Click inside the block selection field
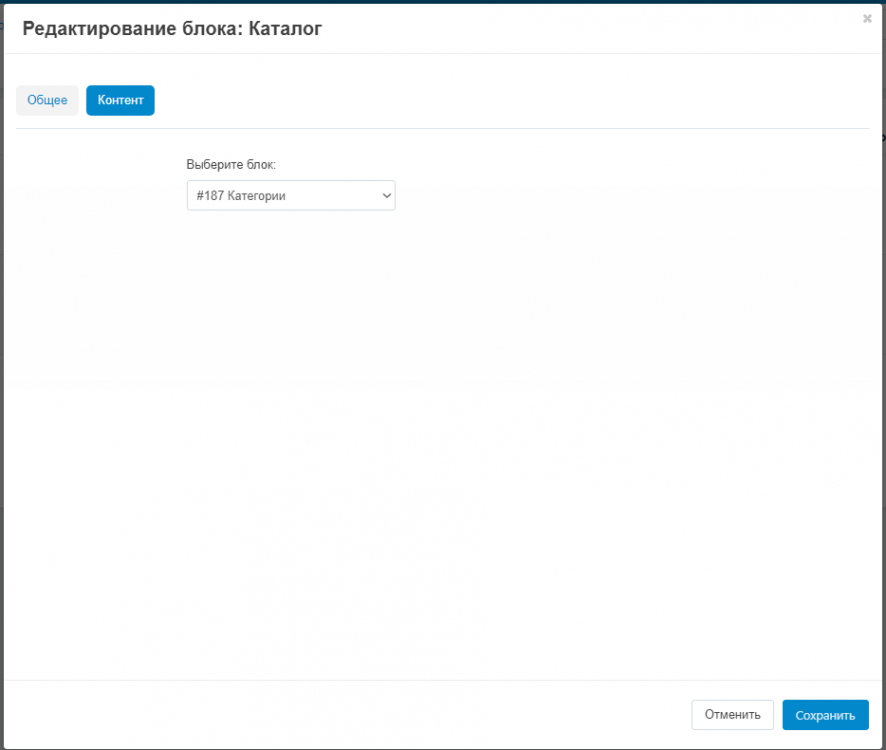The width and height of the screenshot is (886, 750). coord(280,195)
